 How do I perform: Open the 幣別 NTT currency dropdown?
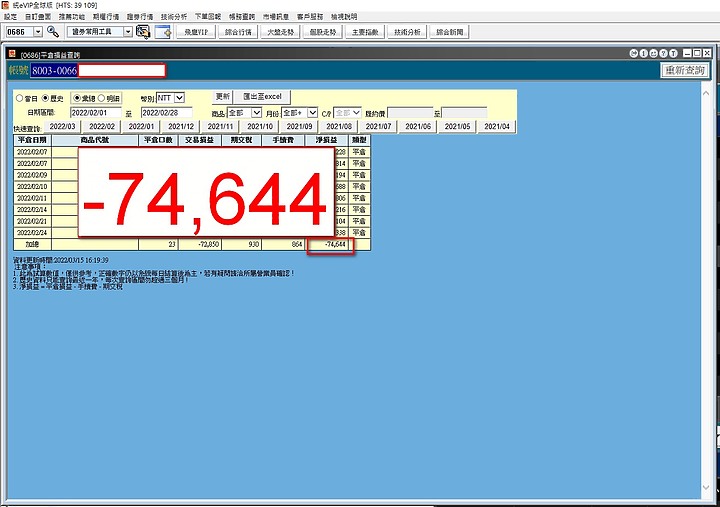point(180,98)
